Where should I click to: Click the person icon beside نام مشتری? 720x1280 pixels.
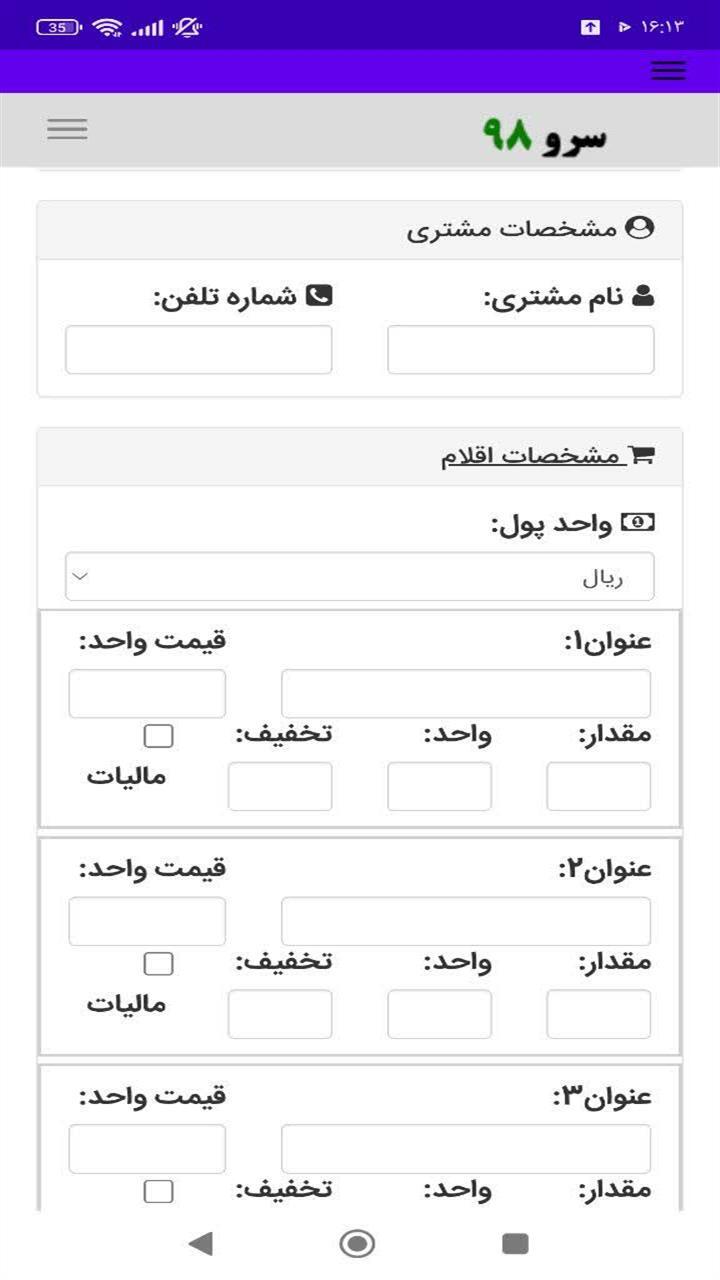(643, 296)
